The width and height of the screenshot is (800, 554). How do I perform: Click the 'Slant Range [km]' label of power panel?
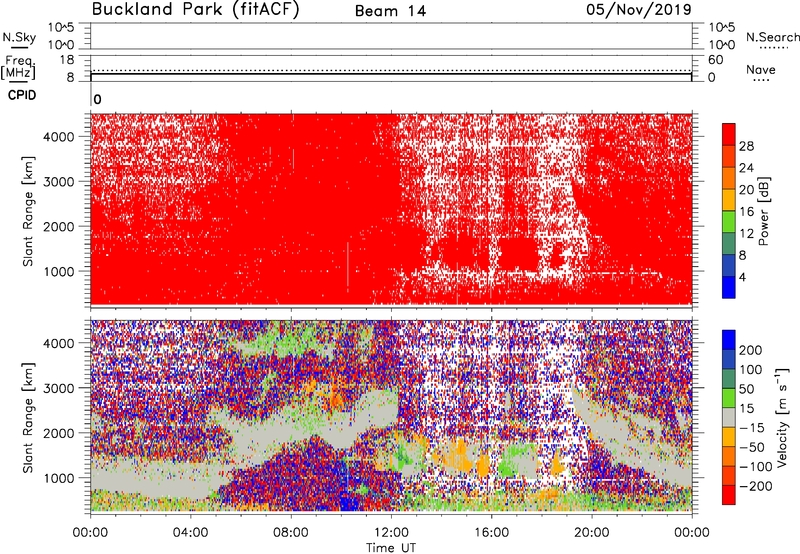[28, 211]
